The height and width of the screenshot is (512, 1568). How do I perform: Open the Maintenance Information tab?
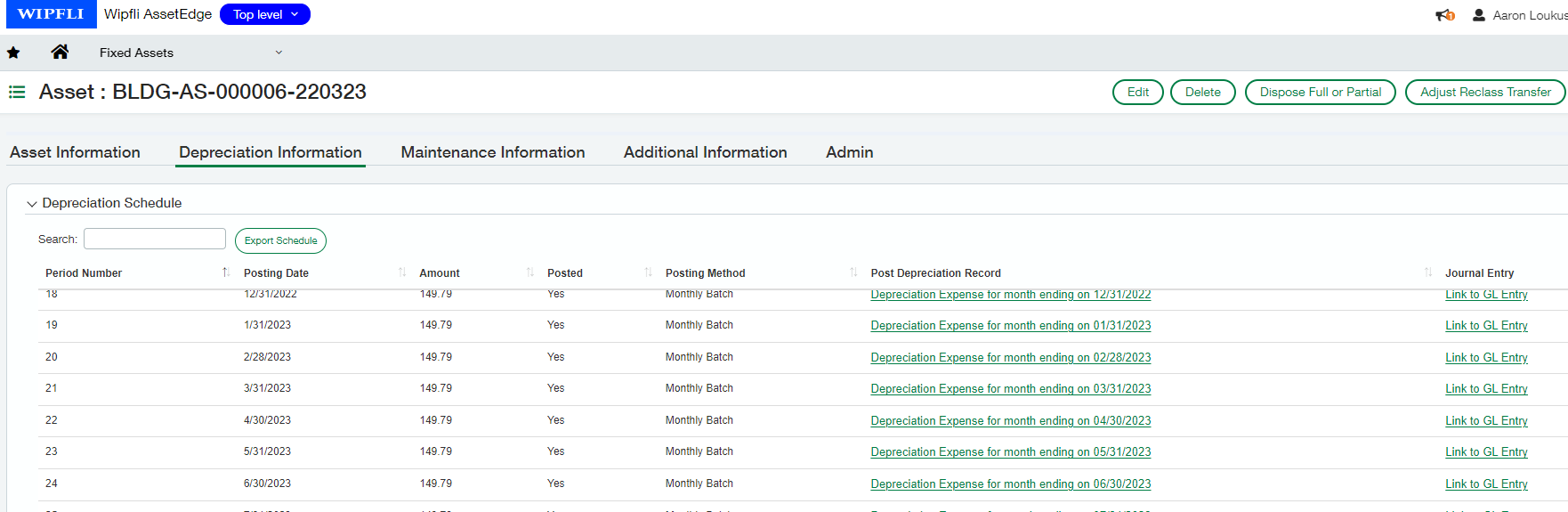492,152
